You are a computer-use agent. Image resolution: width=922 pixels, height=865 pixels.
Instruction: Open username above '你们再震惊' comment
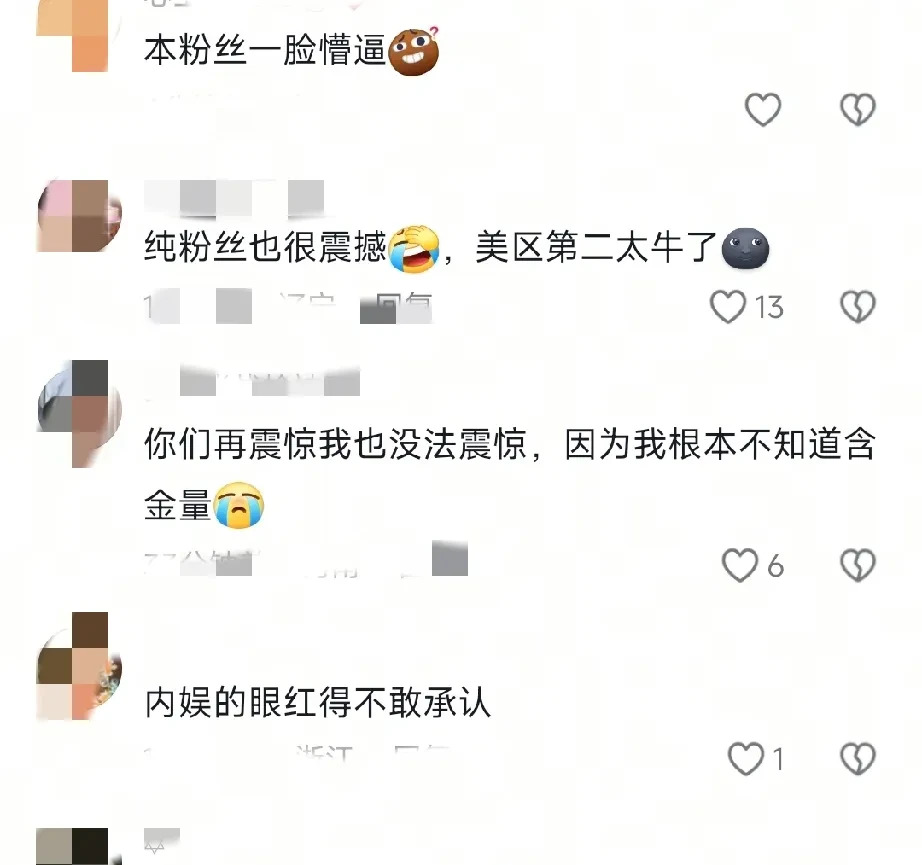252,380
